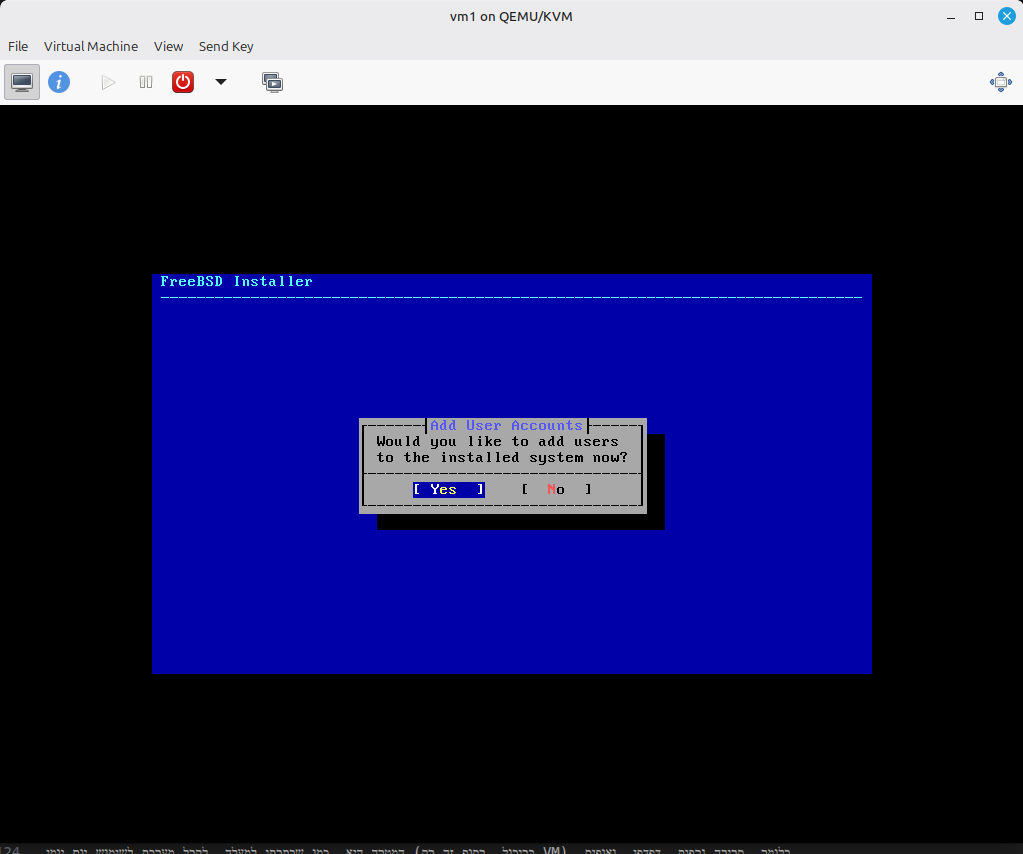Click the "Would you like to add users" text
The height and width of the screenshot is (854, 1023).
click(x=497, y=441)
